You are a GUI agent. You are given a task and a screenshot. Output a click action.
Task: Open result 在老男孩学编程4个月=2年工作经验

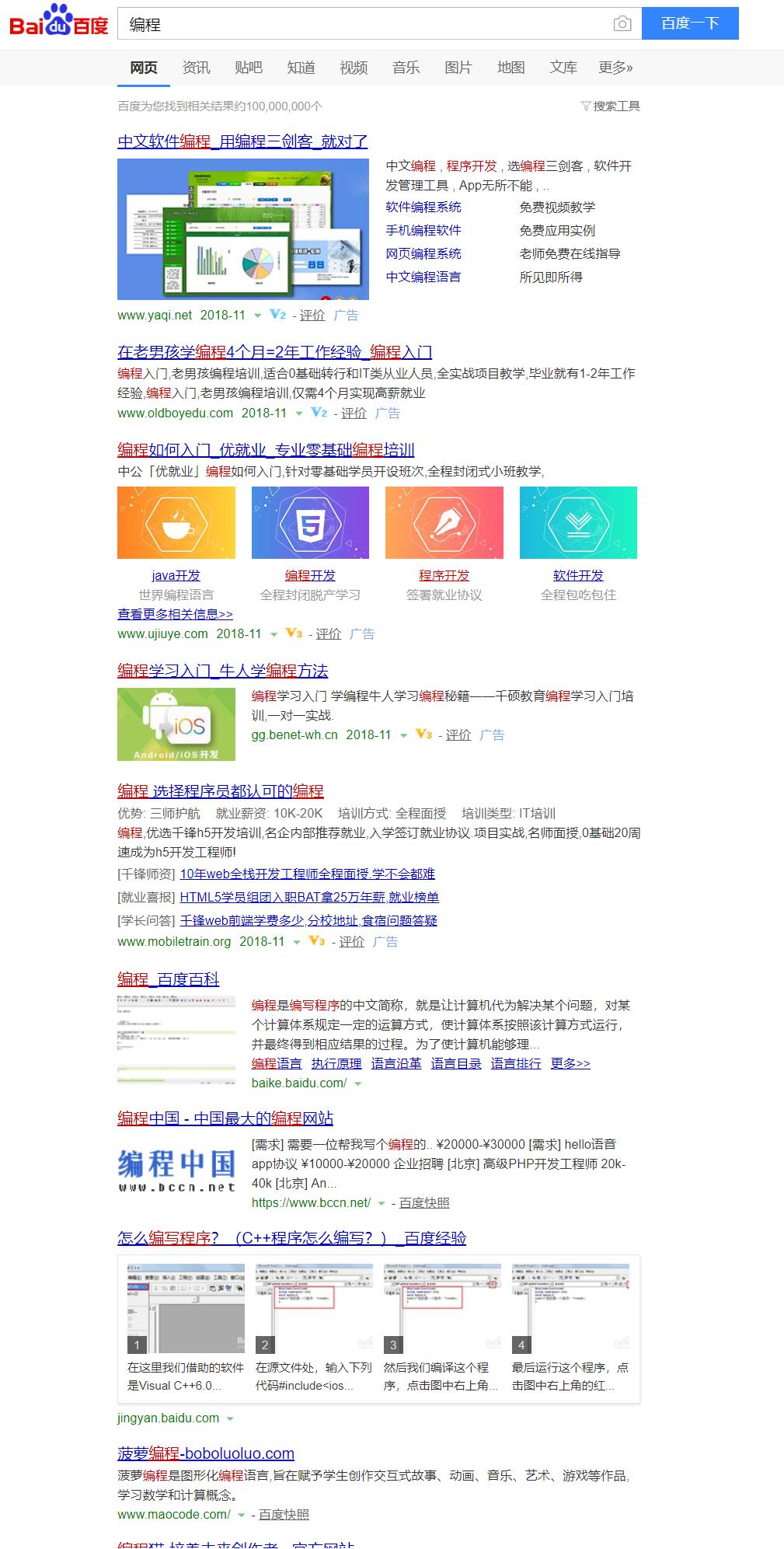(275, 352)
